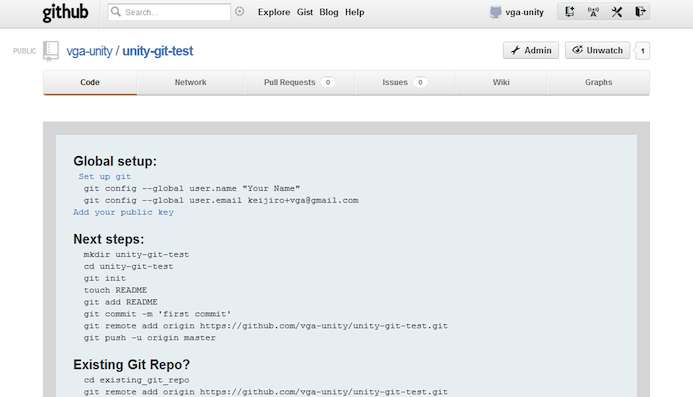Click the GitHub logo
Image resolution: width=693 pixels, height=397 pixels.
[65, 12]
